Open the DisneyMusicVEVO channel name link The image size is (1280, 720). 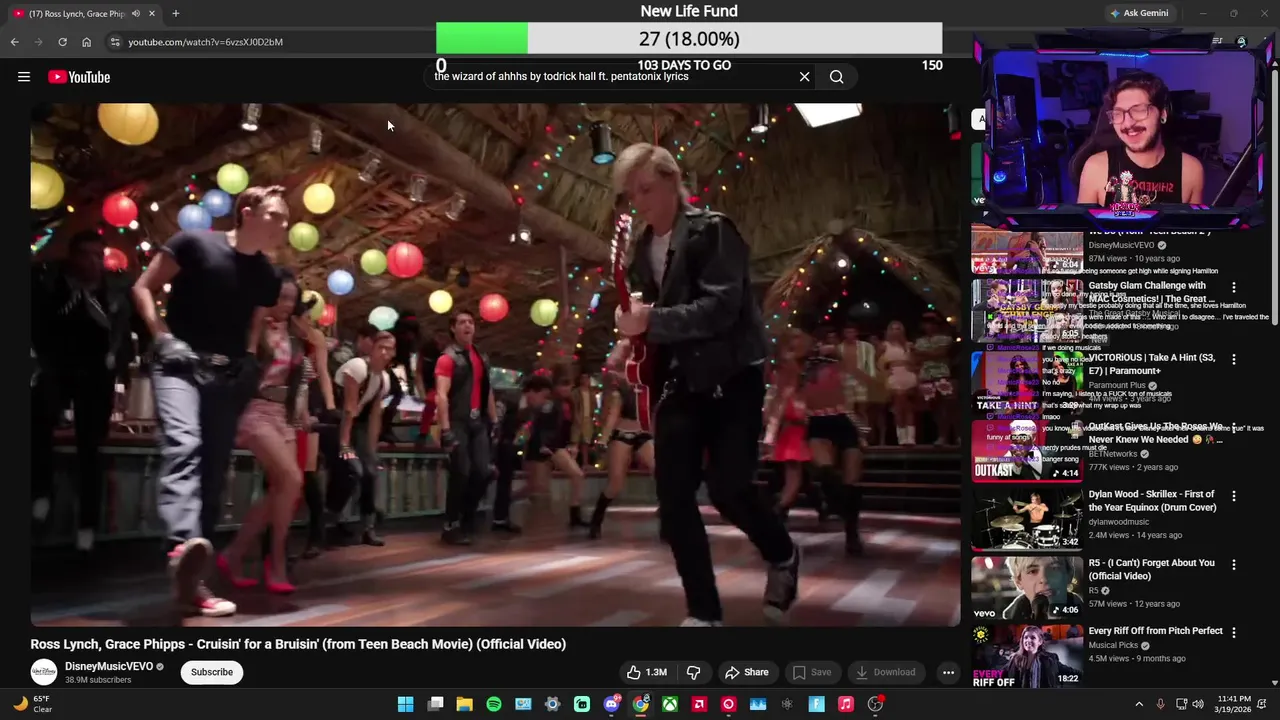point(109,666)
